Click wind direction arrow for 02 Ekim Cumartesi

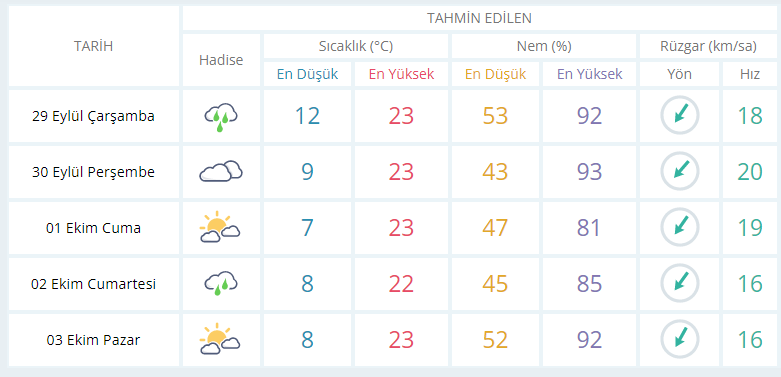click(680, 284)
